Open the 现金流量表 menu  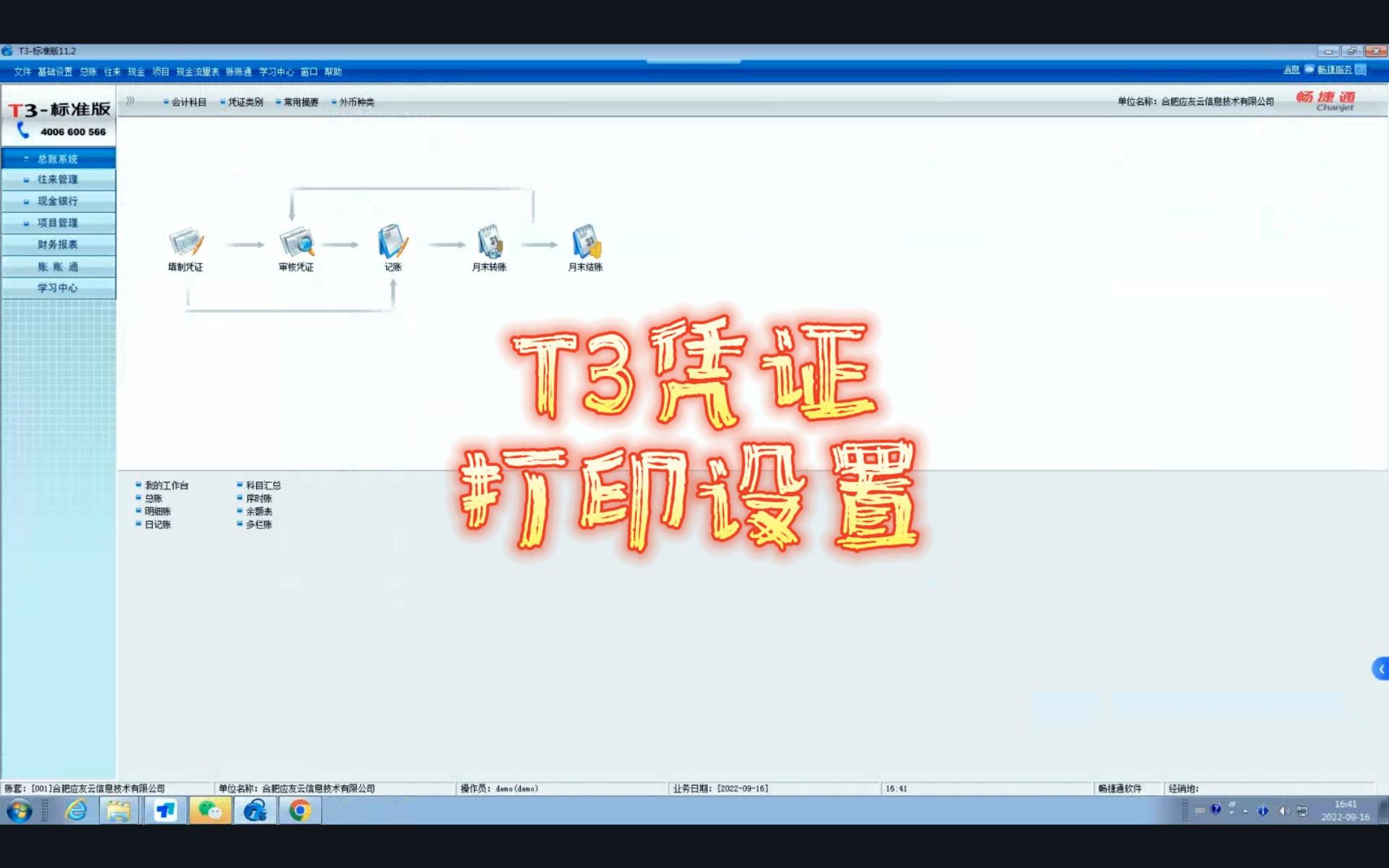[x=197, y=72]
